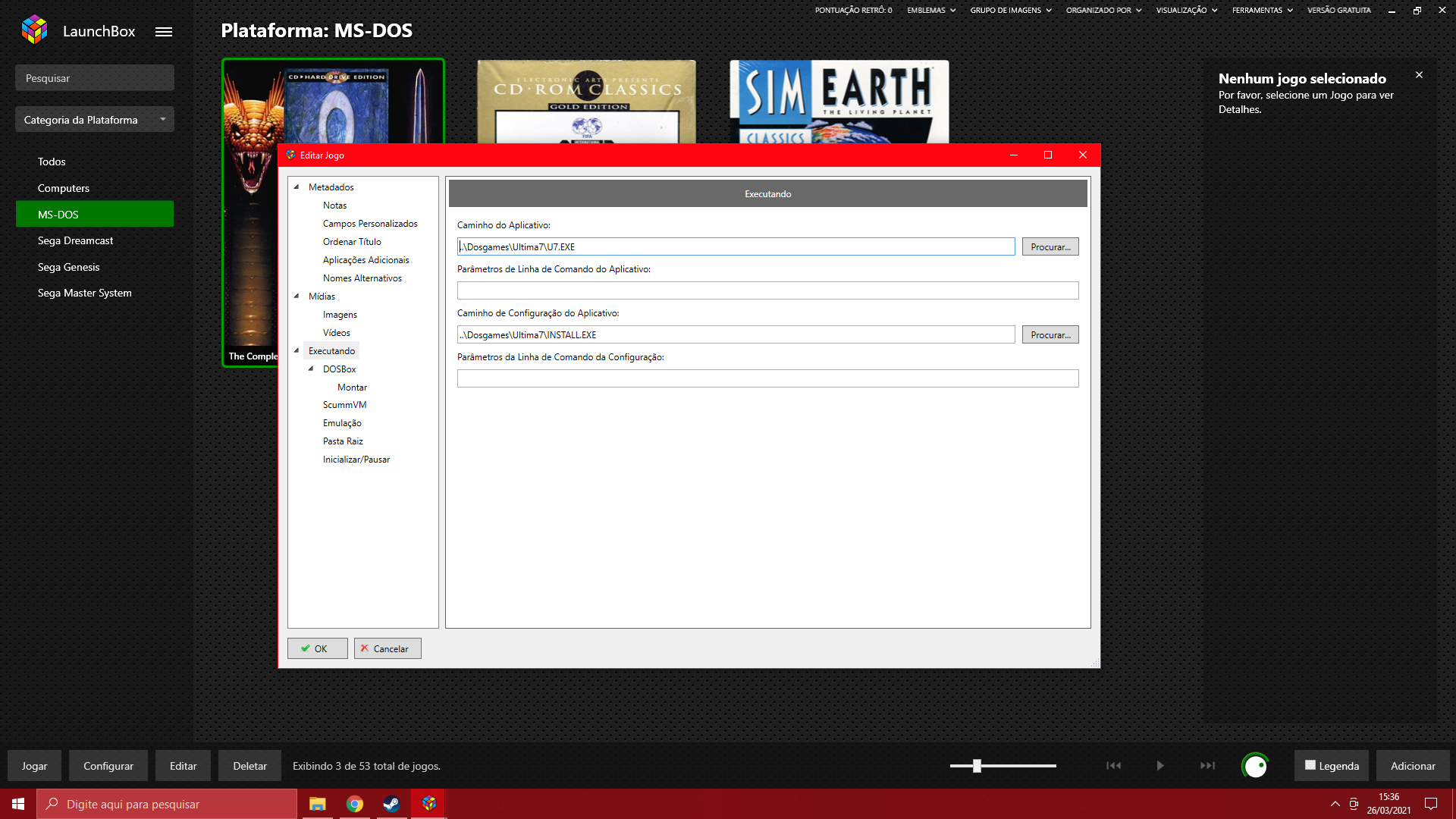This screenshot has height=819, width=1456.
Task: Click the Caminho do Aplicativo path field
Action: coord(736,246)
